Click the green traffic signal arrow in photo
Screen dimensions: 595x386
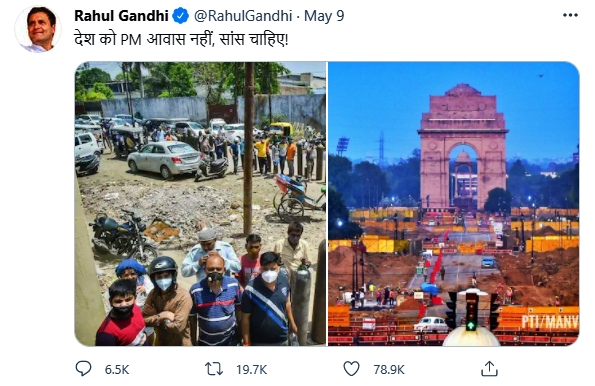(471, 325)
